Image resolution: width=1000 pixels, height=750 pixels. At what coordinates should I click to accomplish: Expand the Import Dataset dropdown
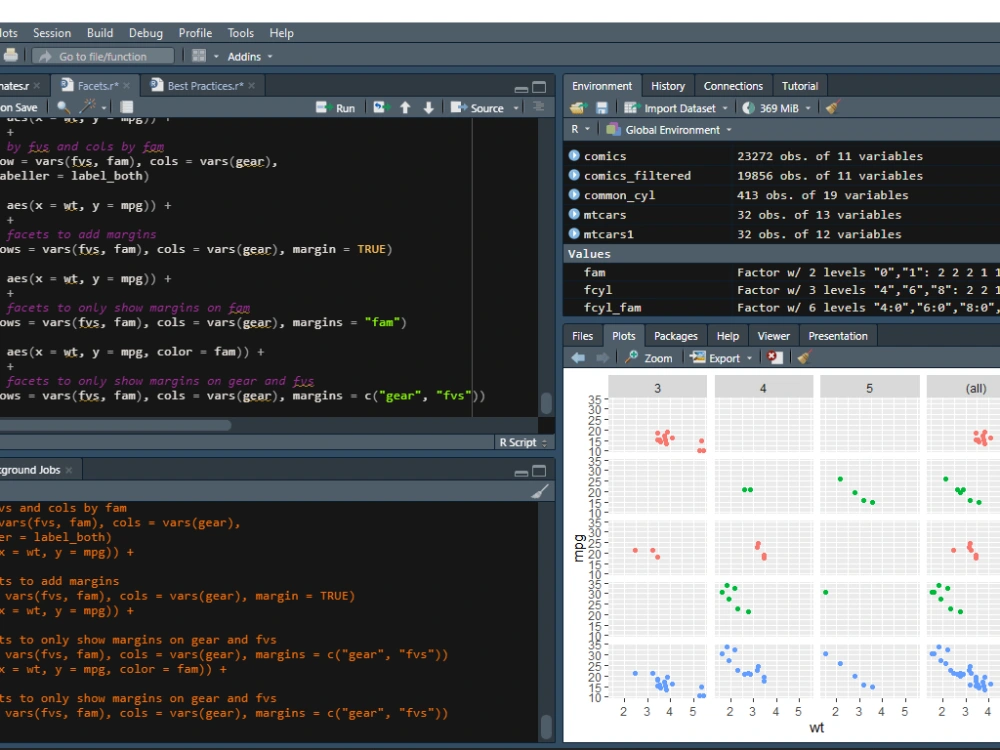(x=725, y=107)
